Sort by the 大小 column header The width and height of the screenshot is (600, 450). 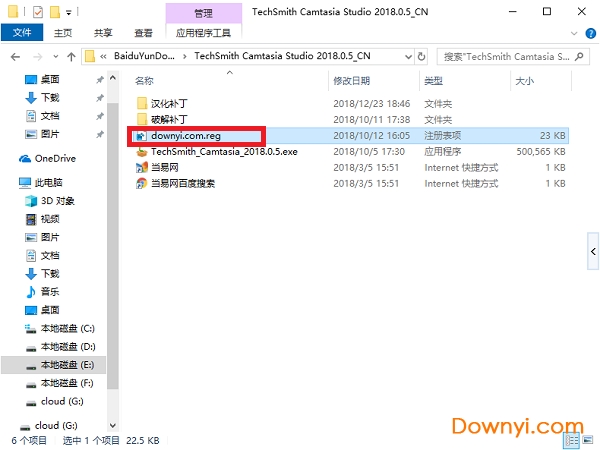[x=525, y=81]
